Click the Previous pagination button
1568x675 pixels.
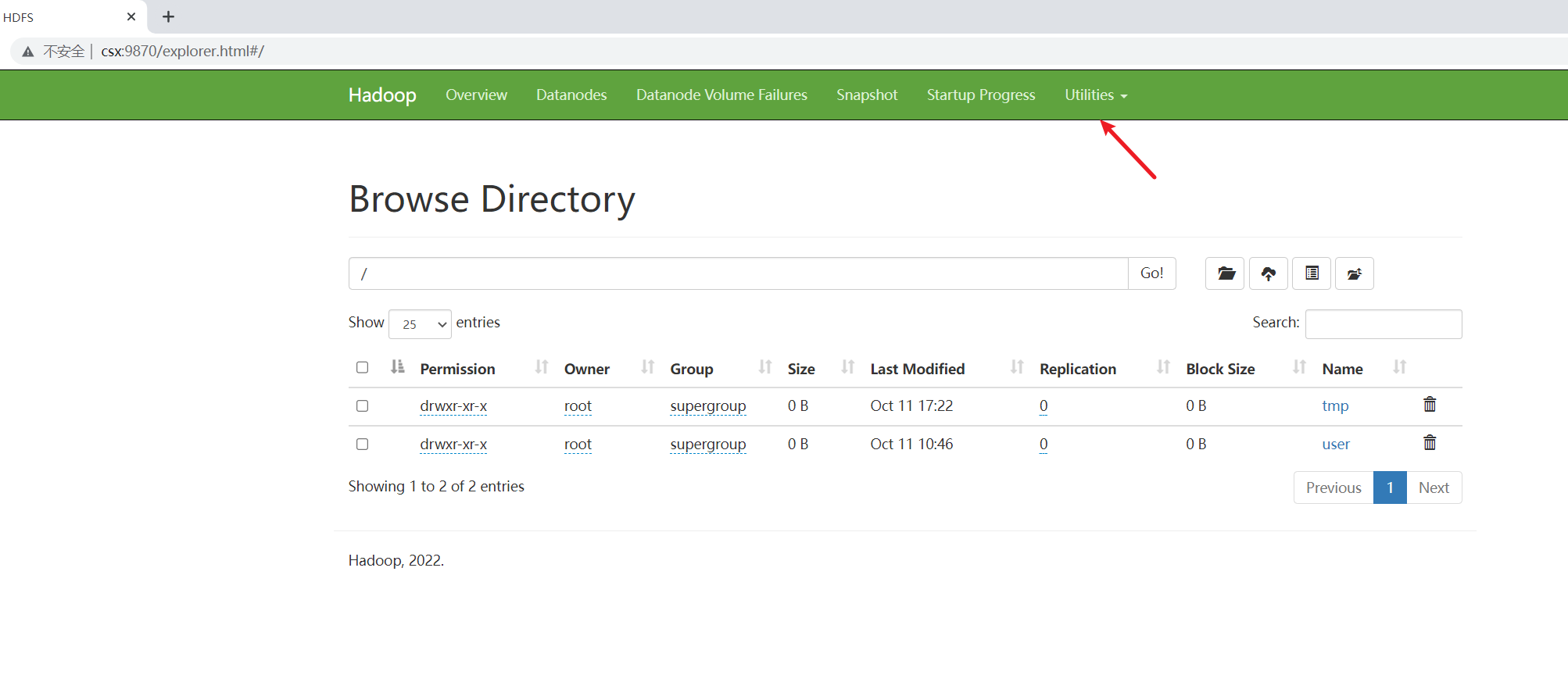point(1334,487)
